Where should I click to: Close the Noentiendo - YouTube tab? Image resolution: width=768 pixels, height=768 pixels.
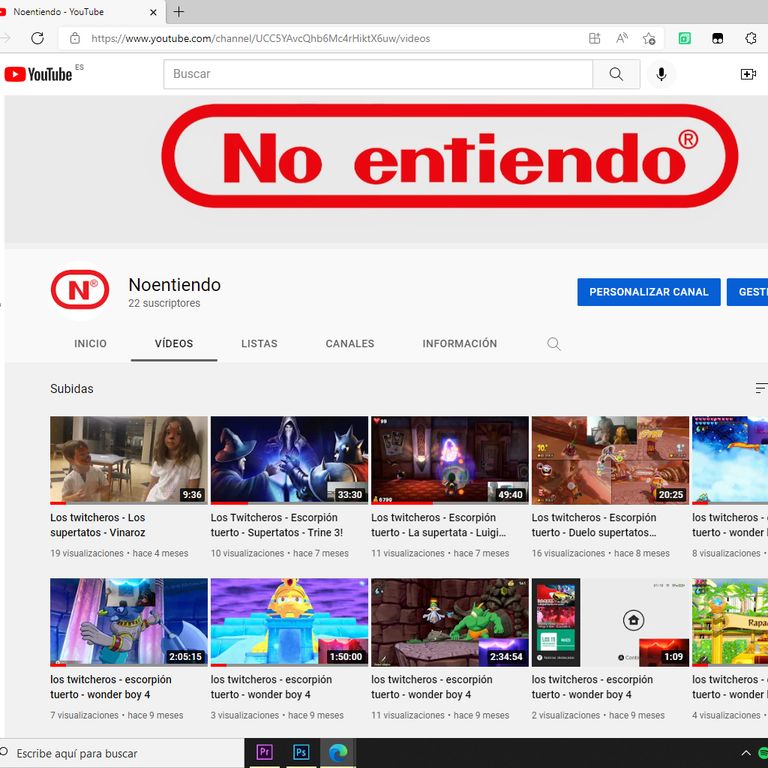point(153,12)
